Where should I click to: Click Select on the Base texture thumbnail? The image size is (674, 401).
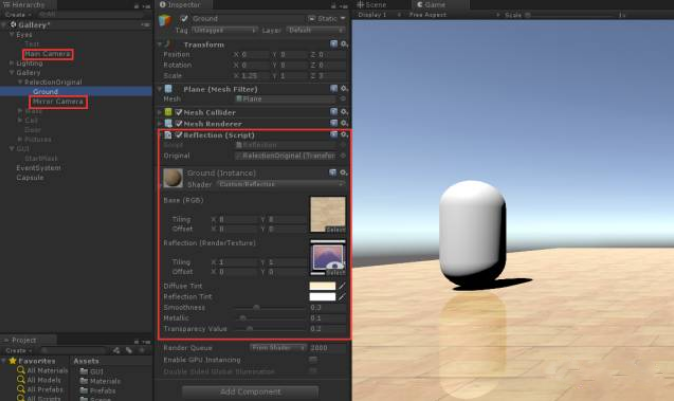click(336, 229)
